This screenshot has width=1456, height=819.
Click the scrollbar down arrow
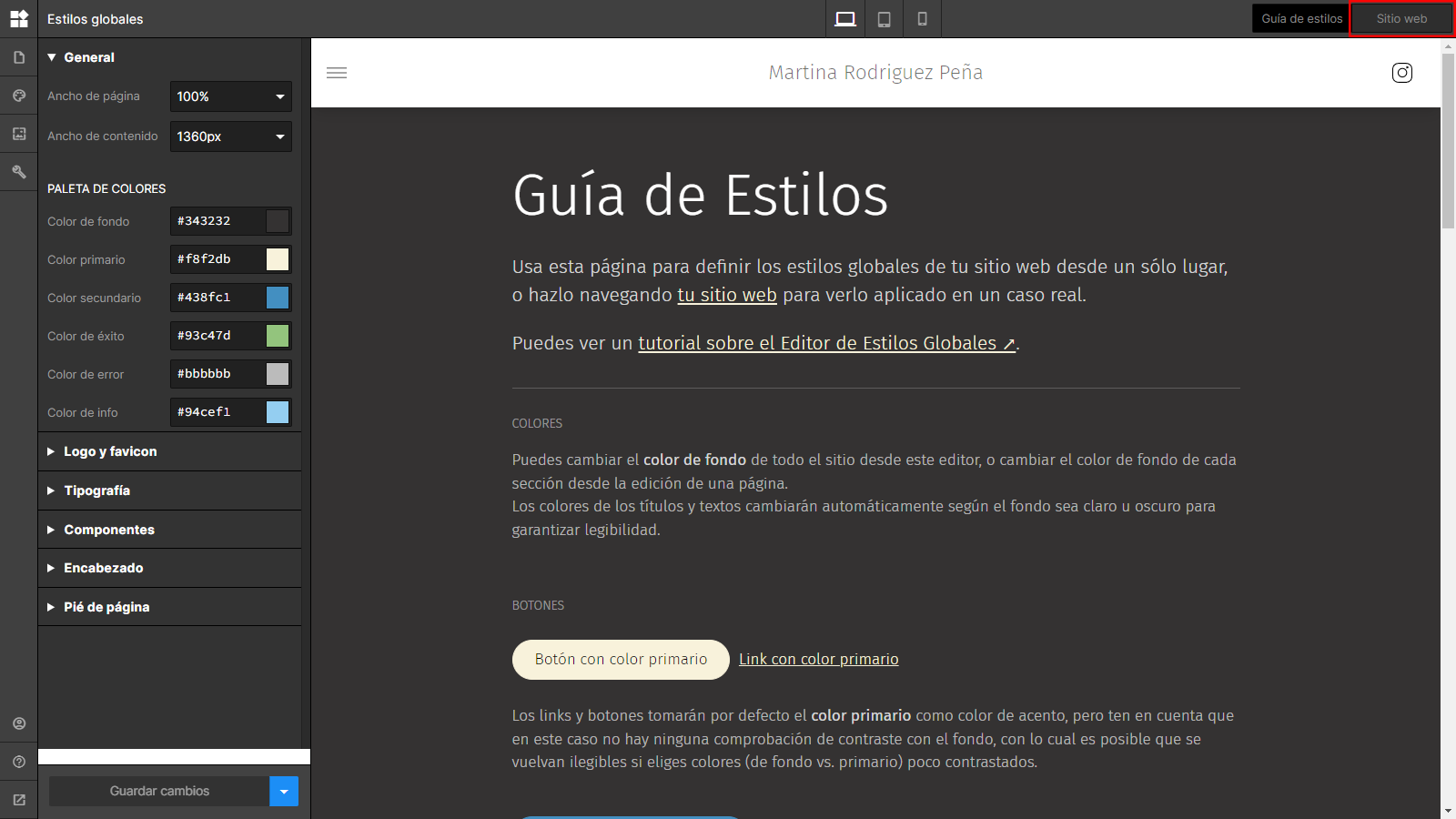pyautogui.click(x=1448, y=811)
